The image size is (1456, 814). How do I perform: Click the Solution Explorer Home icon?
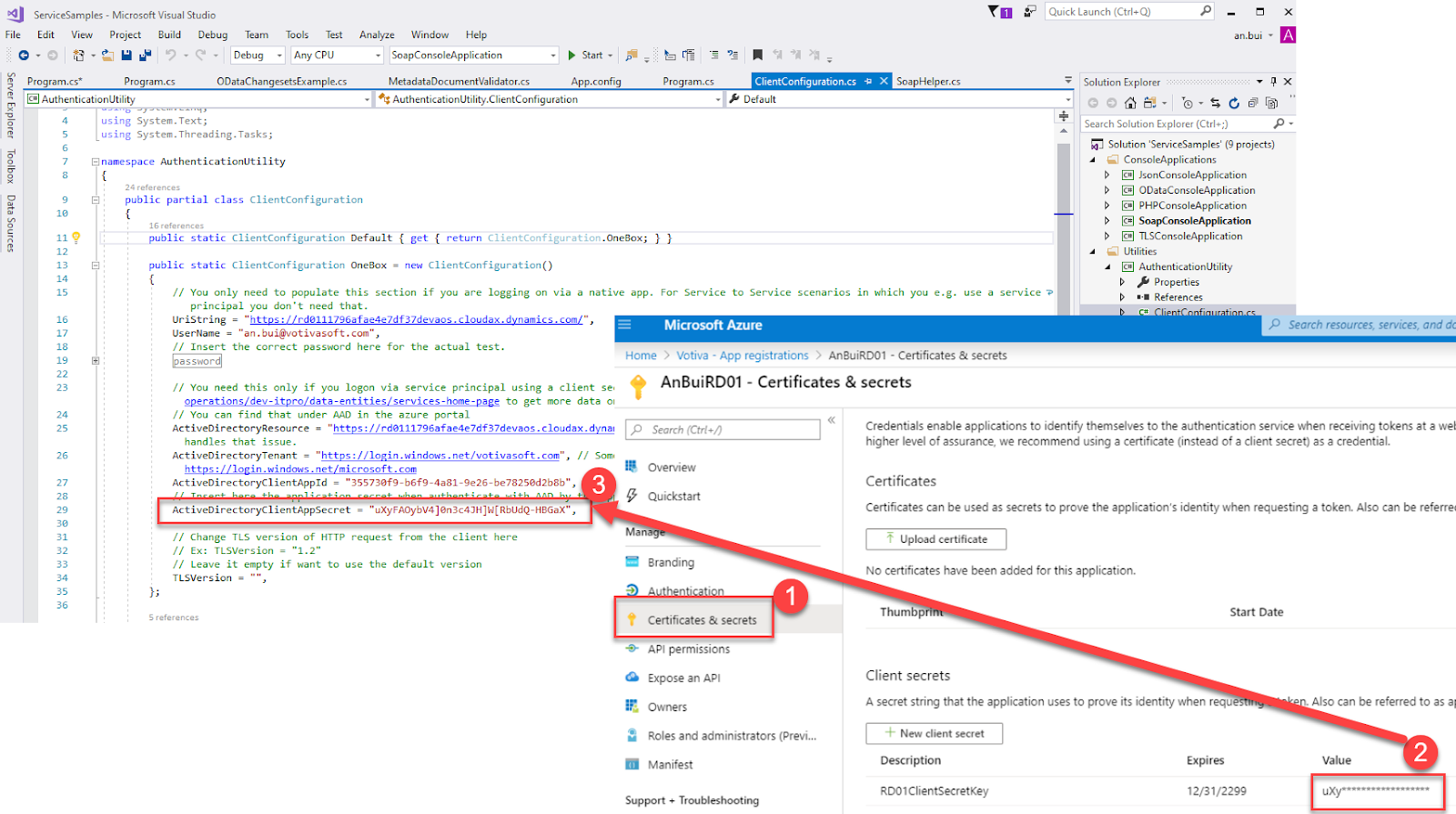pyautogui.click(x=1130, y=103)
